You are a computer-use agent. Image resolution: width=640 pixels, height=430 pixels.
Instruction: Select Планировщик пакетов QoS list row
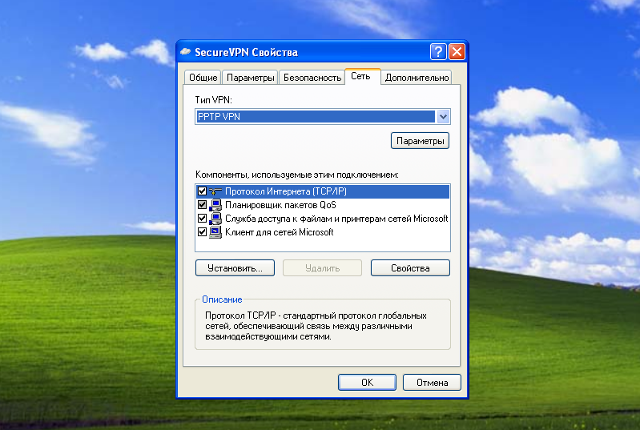(322, 205)
